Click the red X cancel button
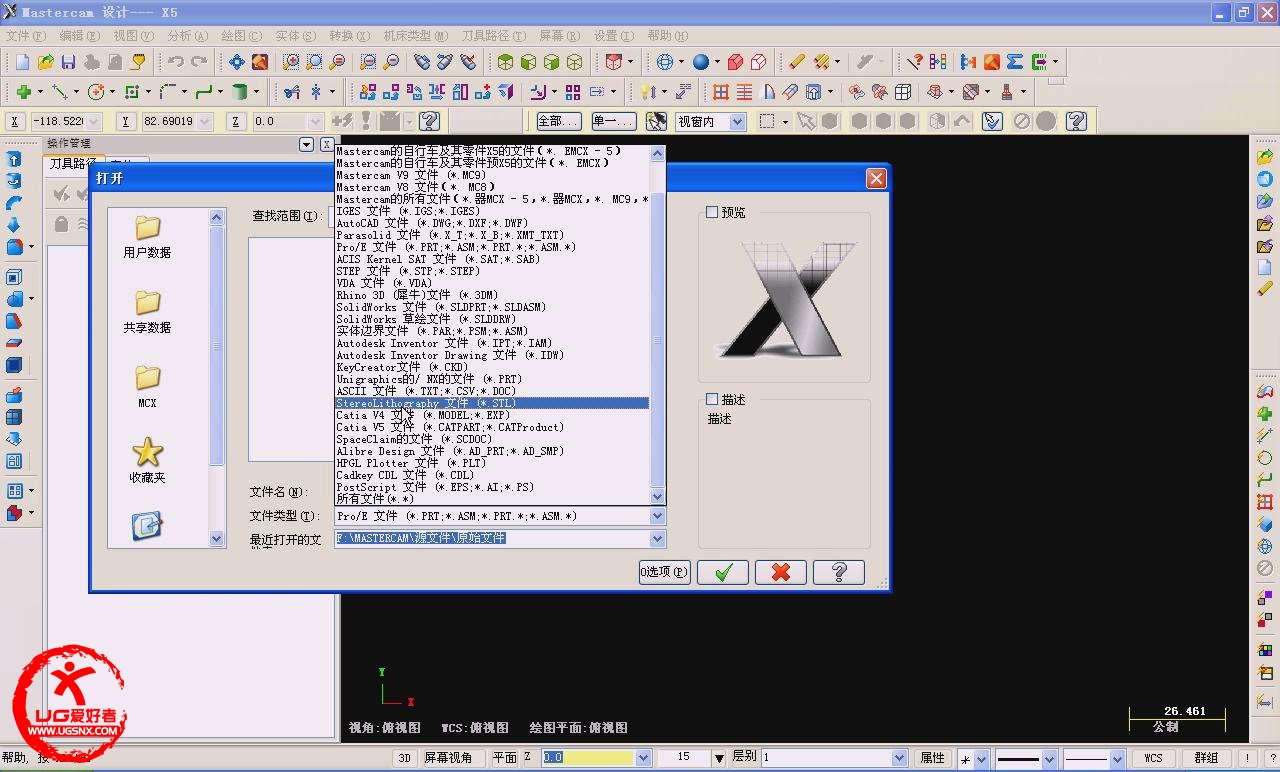Viewport: 1280px width, 772px height. coord(781,572)
